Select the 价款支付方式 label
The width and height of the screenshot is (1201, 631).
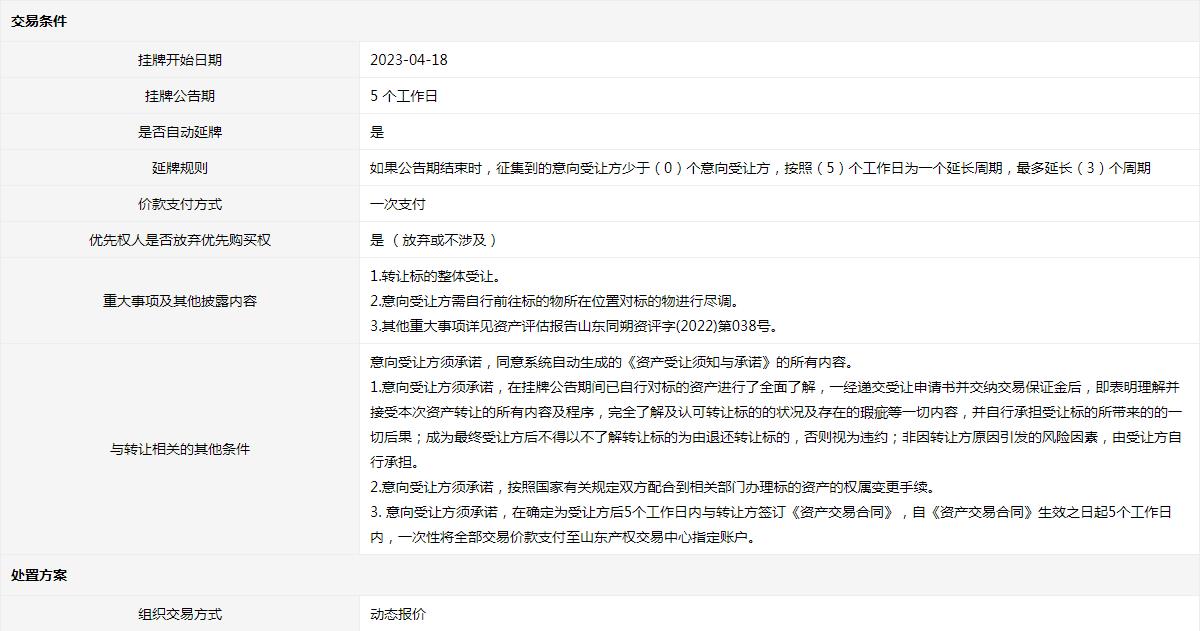click(x=180, y=204)
